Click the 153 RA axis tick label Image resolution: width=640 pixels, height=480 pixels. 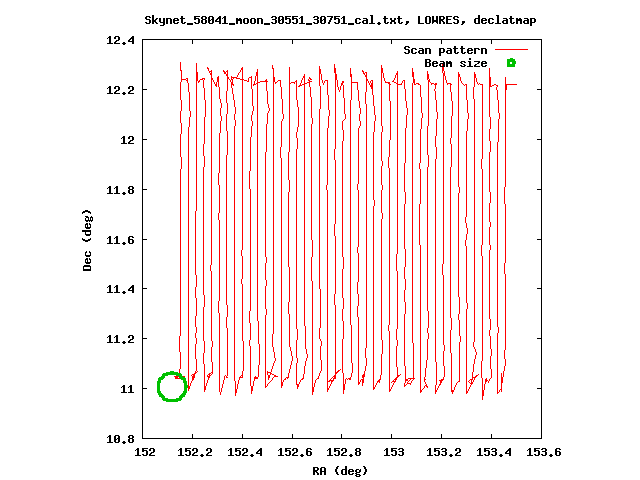394,452
